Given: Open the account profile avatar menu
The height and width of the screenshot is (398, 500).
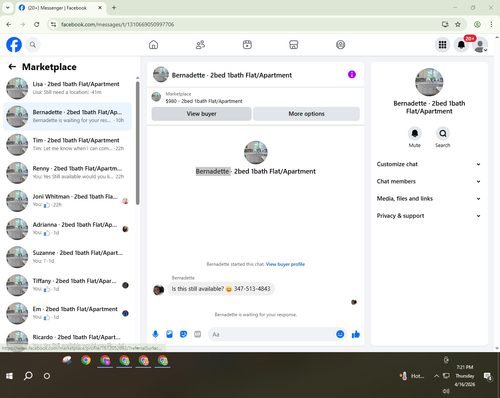Looking at the screenshot, I should pyautogui.click(x=480, y=45).
